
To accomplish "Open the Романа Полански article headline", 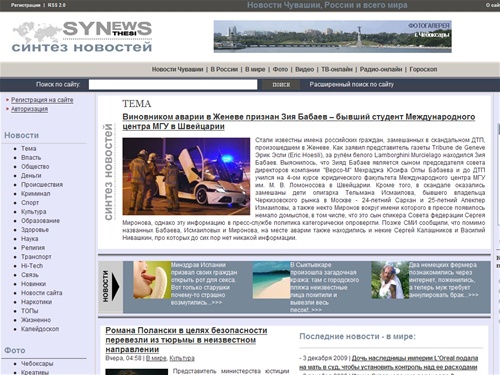I will point(186,340).
